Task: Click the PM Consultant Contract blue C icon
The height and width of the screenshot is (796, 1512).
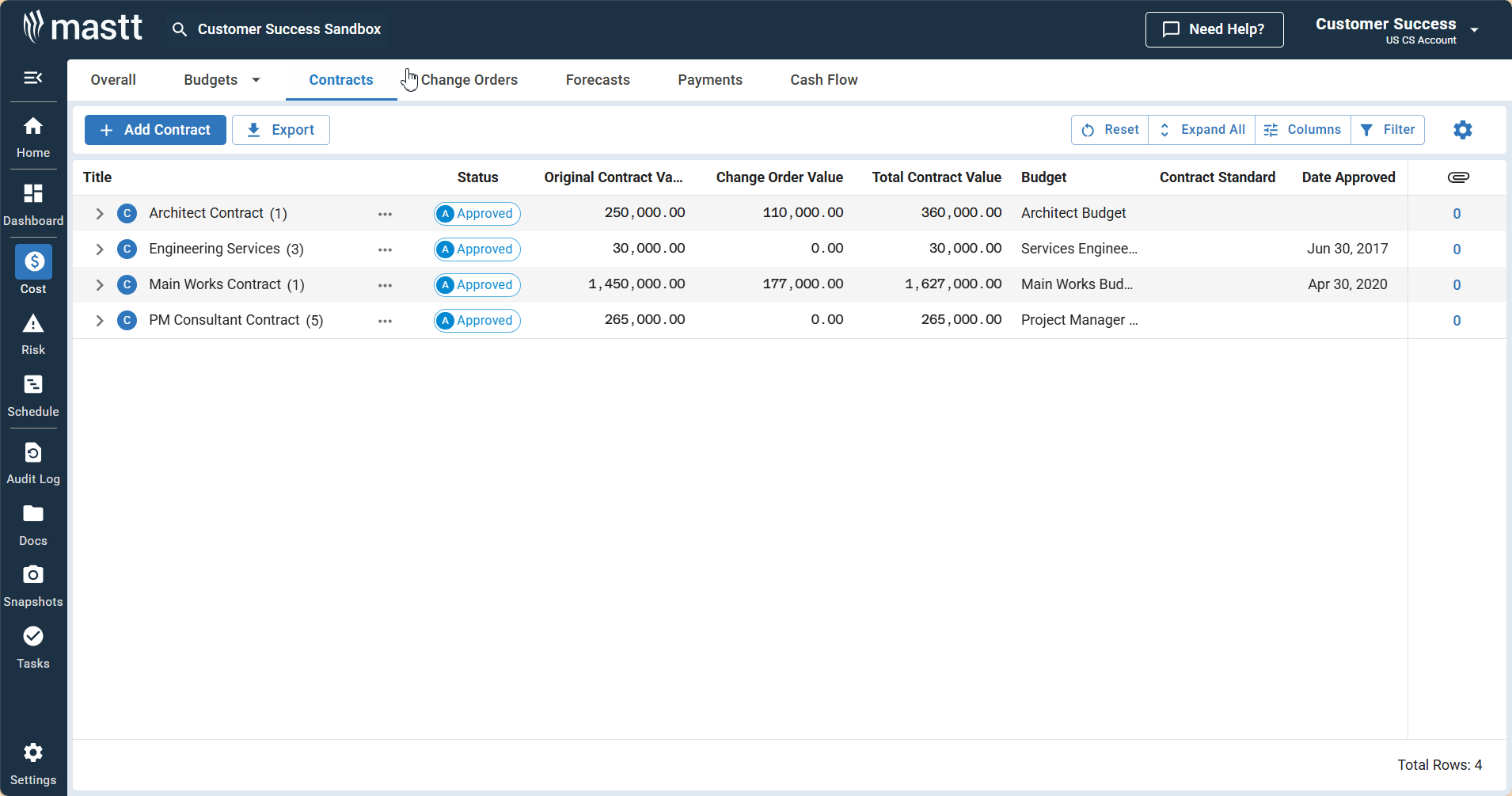Action: [x=127, y=320]
